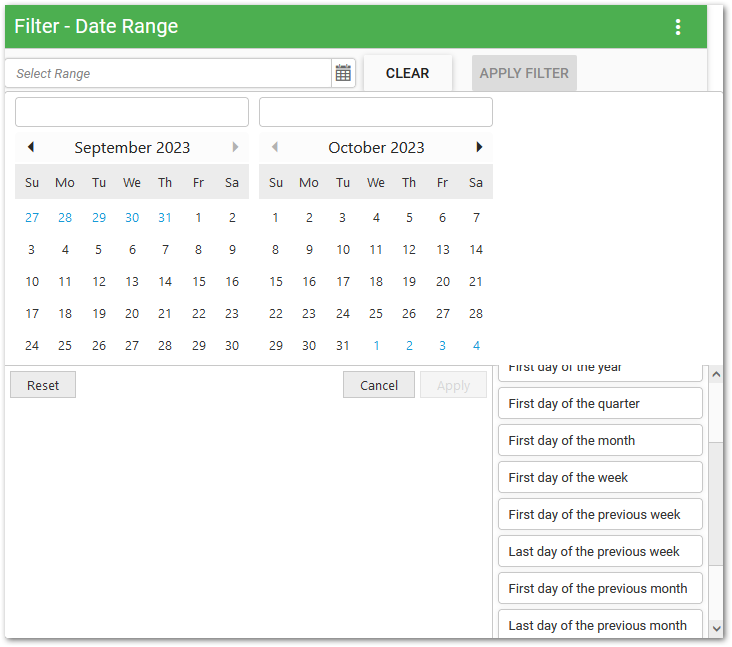Select September 1 in the left calendar

pos(198,218)
